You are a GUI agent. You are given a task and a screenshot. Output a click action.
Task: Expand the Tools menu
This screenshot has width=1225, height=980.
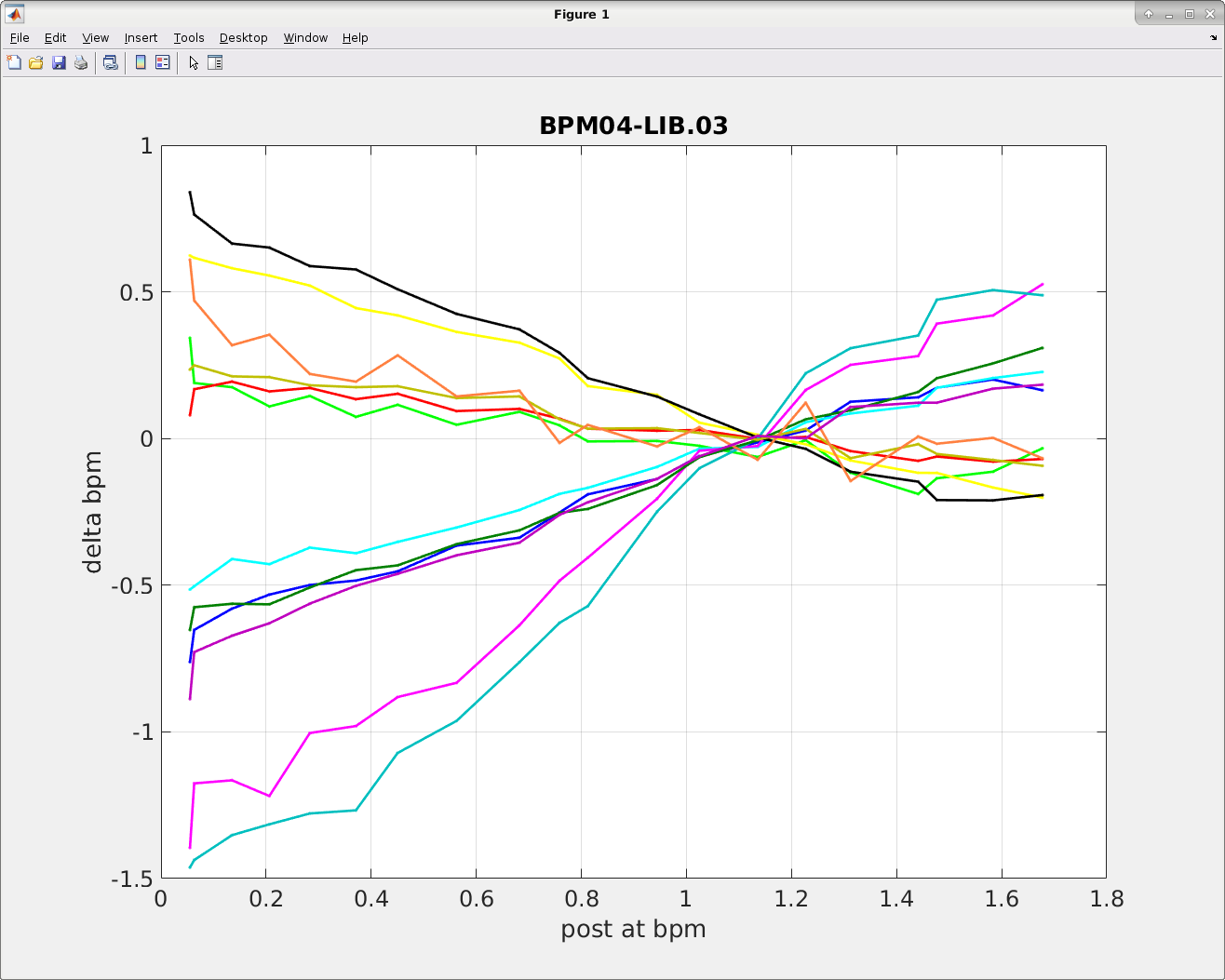pyautogui.click(x=188, y=38)
